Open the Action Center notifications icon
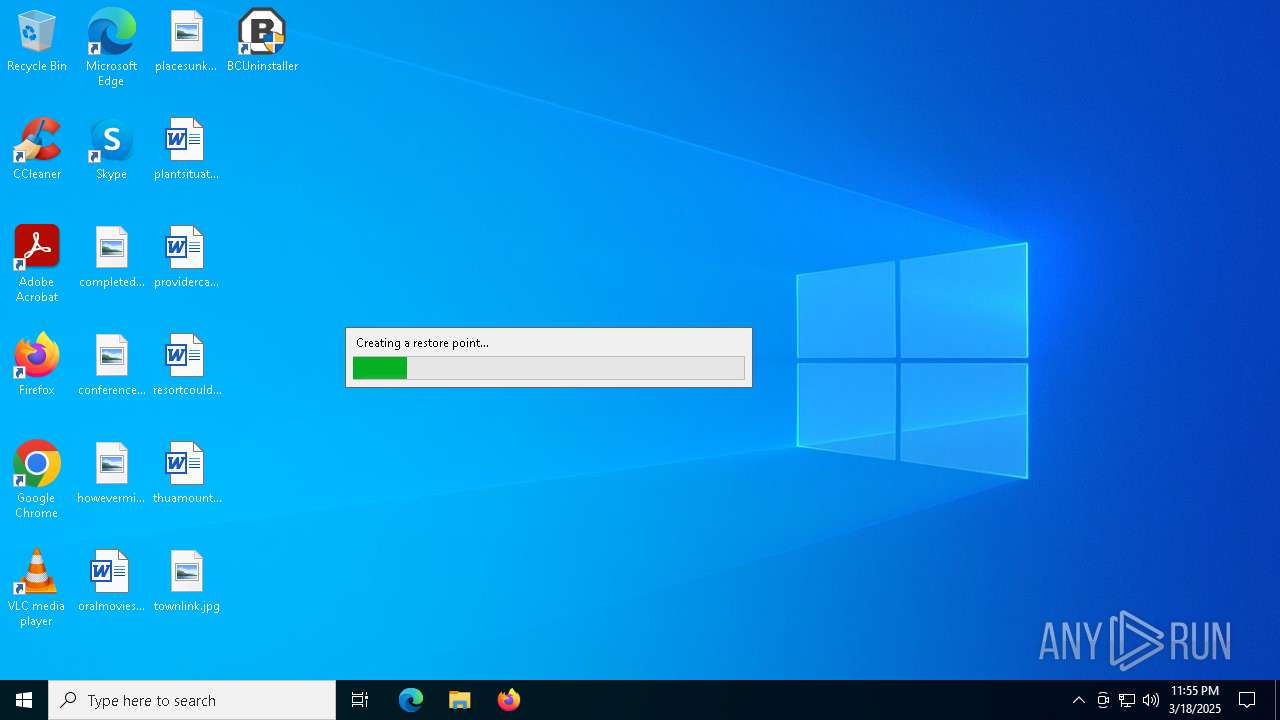The height and width of the screenshot is (720, 1280). (1247, 700)
